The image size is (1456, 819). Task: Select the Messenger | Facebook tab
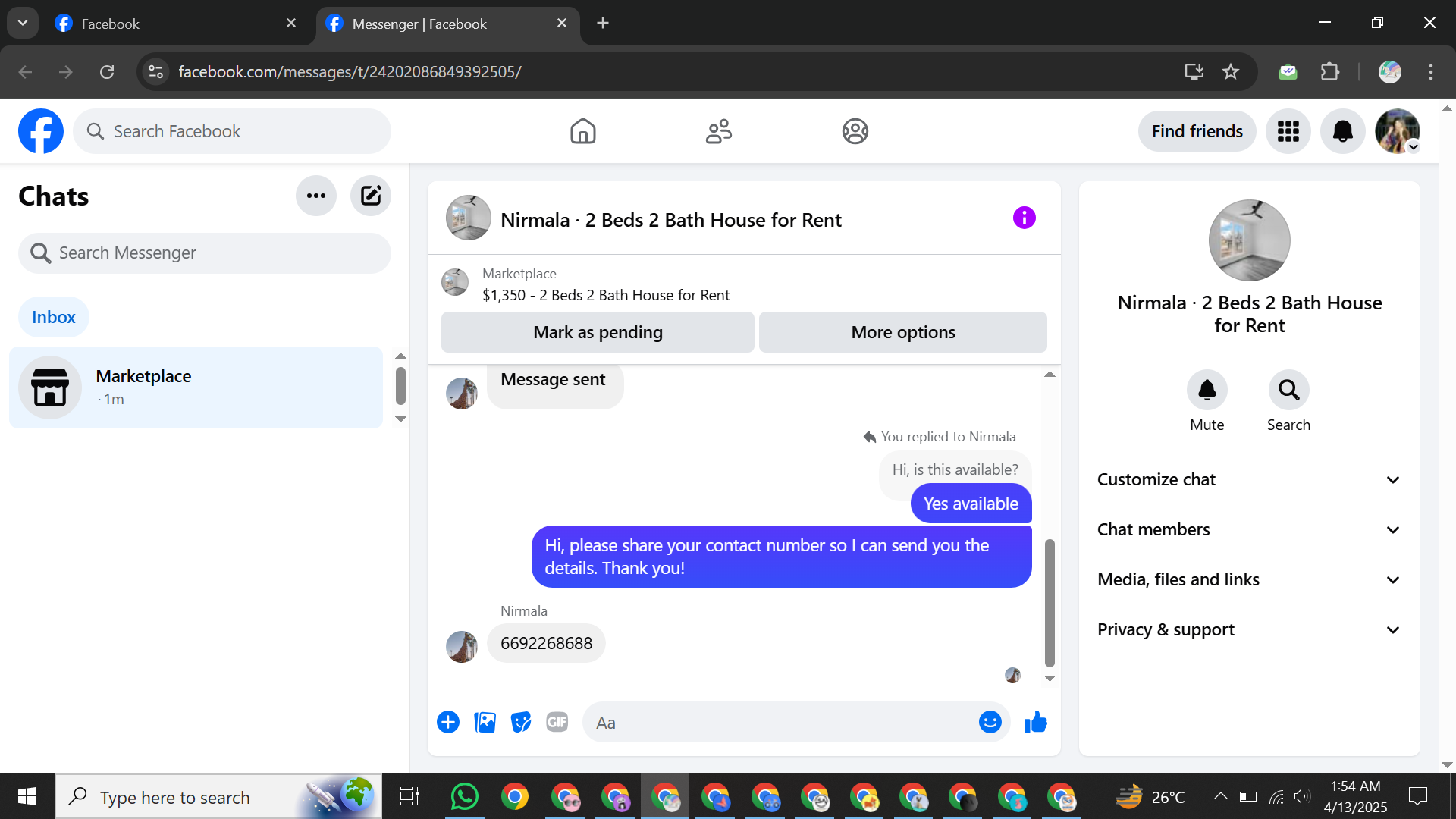pyautogui.click(x=447, y=24)
